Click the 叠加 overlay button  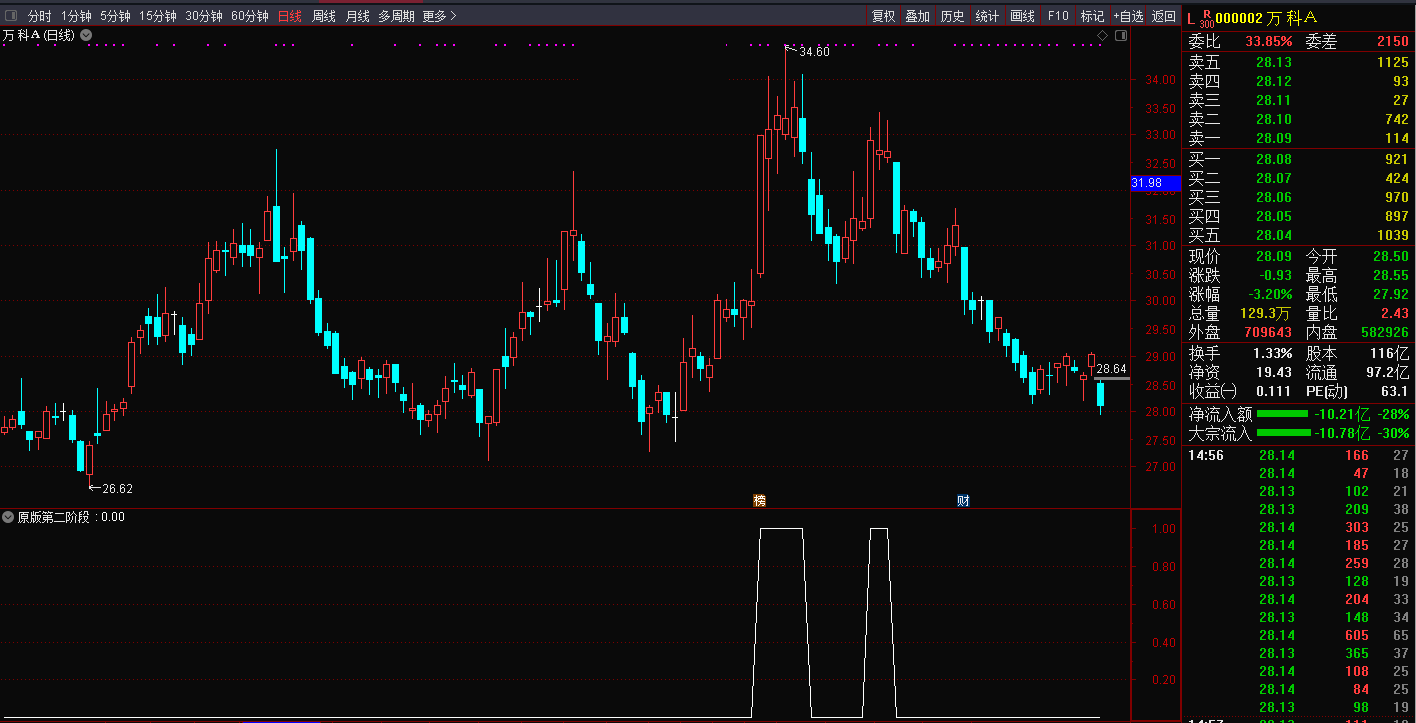click(x=917, y=16)
